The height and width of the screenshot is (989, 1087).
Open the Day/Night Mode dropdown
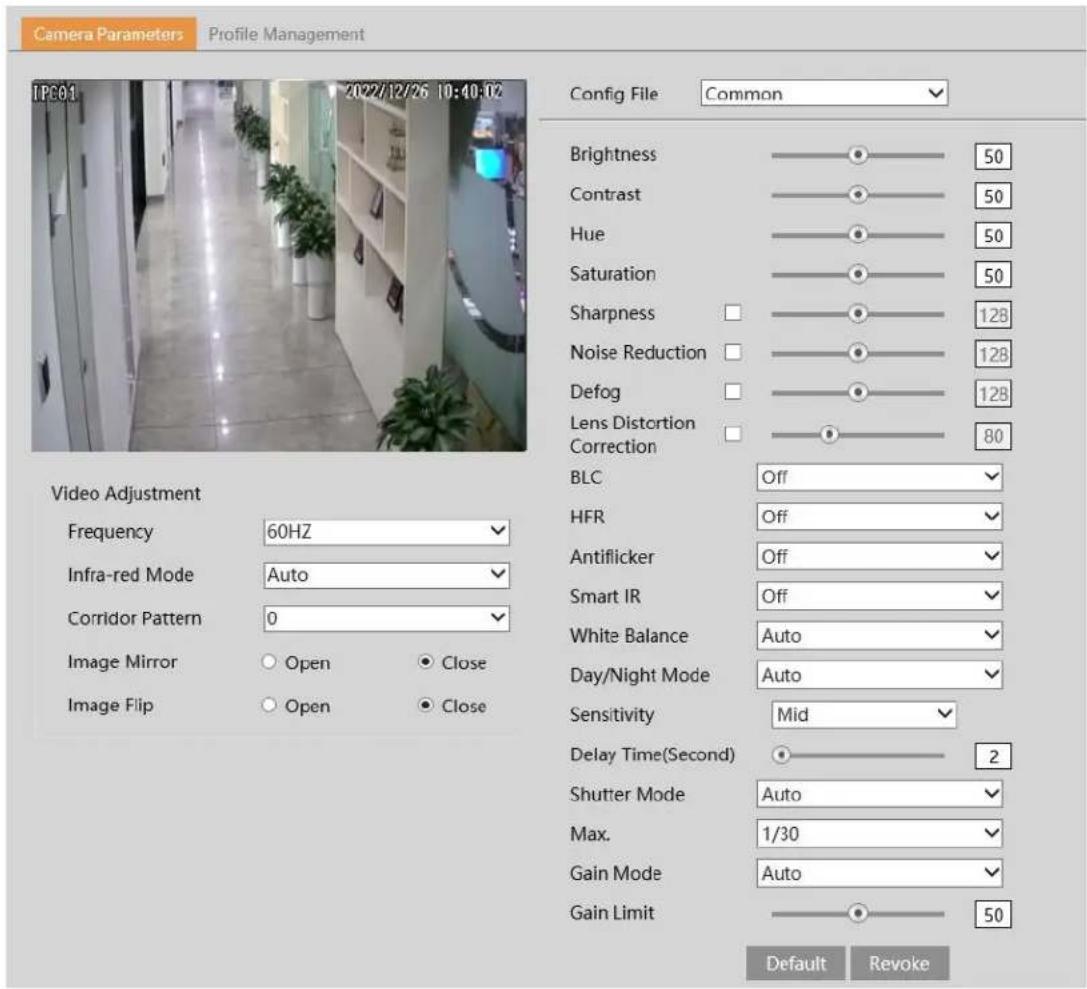pos(879,674)
